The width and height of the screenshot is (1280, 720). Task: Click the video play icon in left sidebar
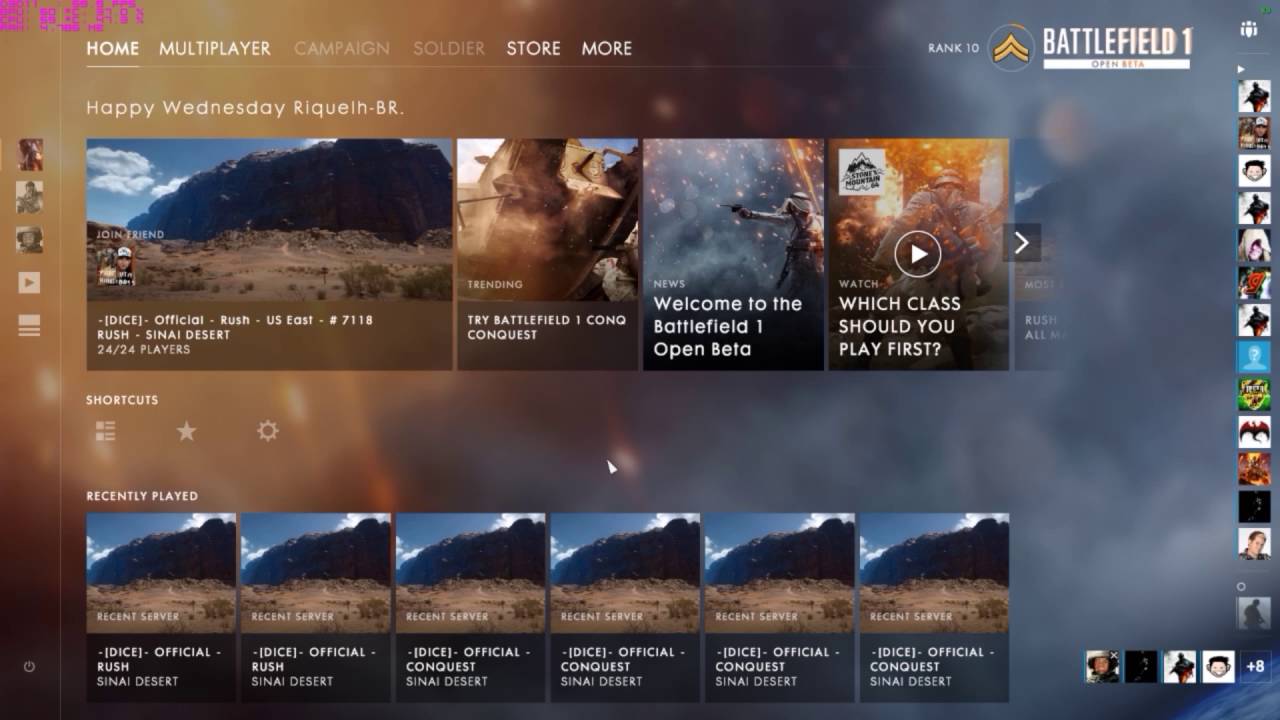(29, 283)
